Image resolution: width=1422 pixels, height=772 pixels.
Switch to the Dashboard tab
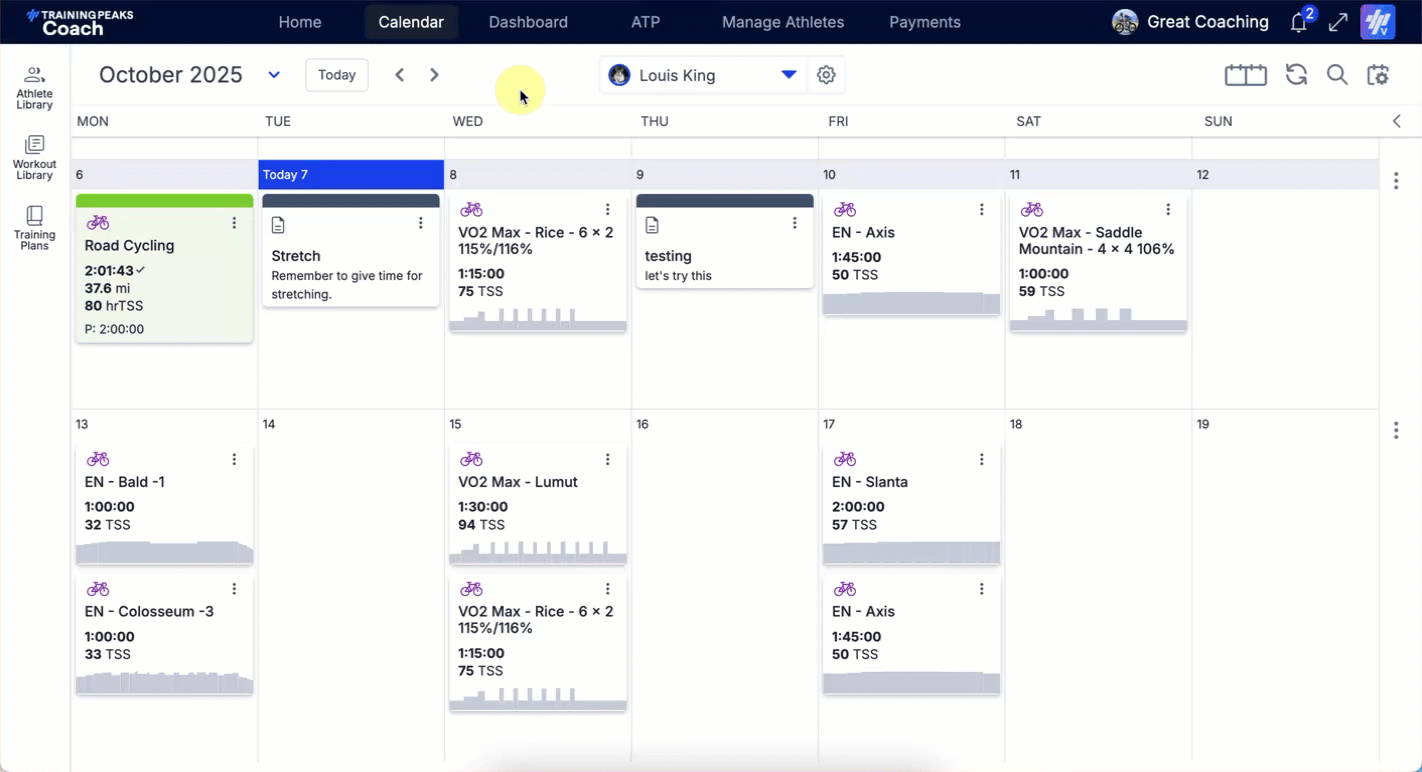tap(528, 22)
